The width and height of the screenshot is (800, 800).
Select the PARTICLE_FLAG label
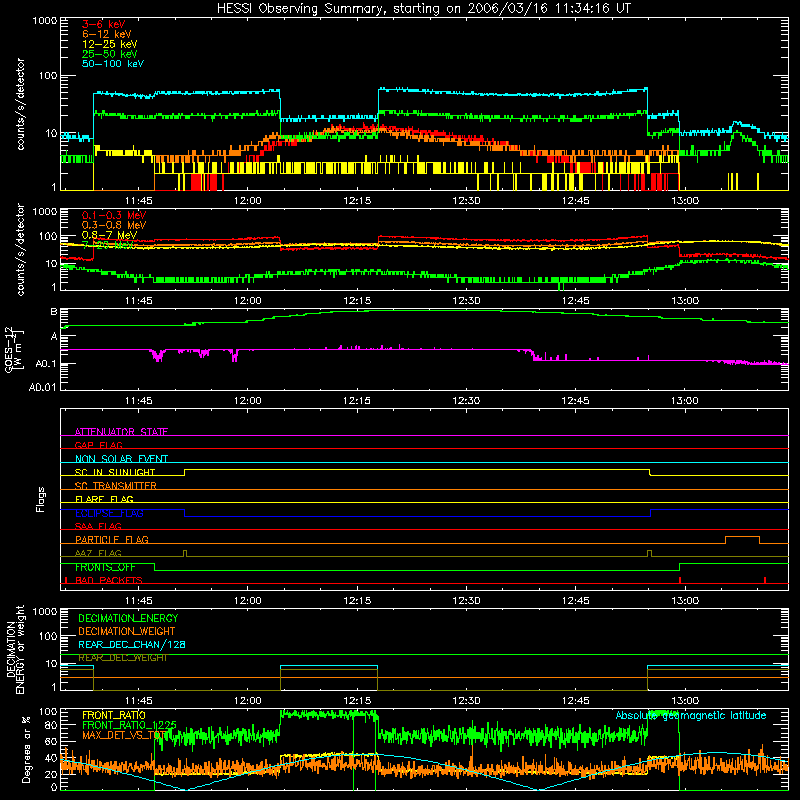[x=111, y=540]
